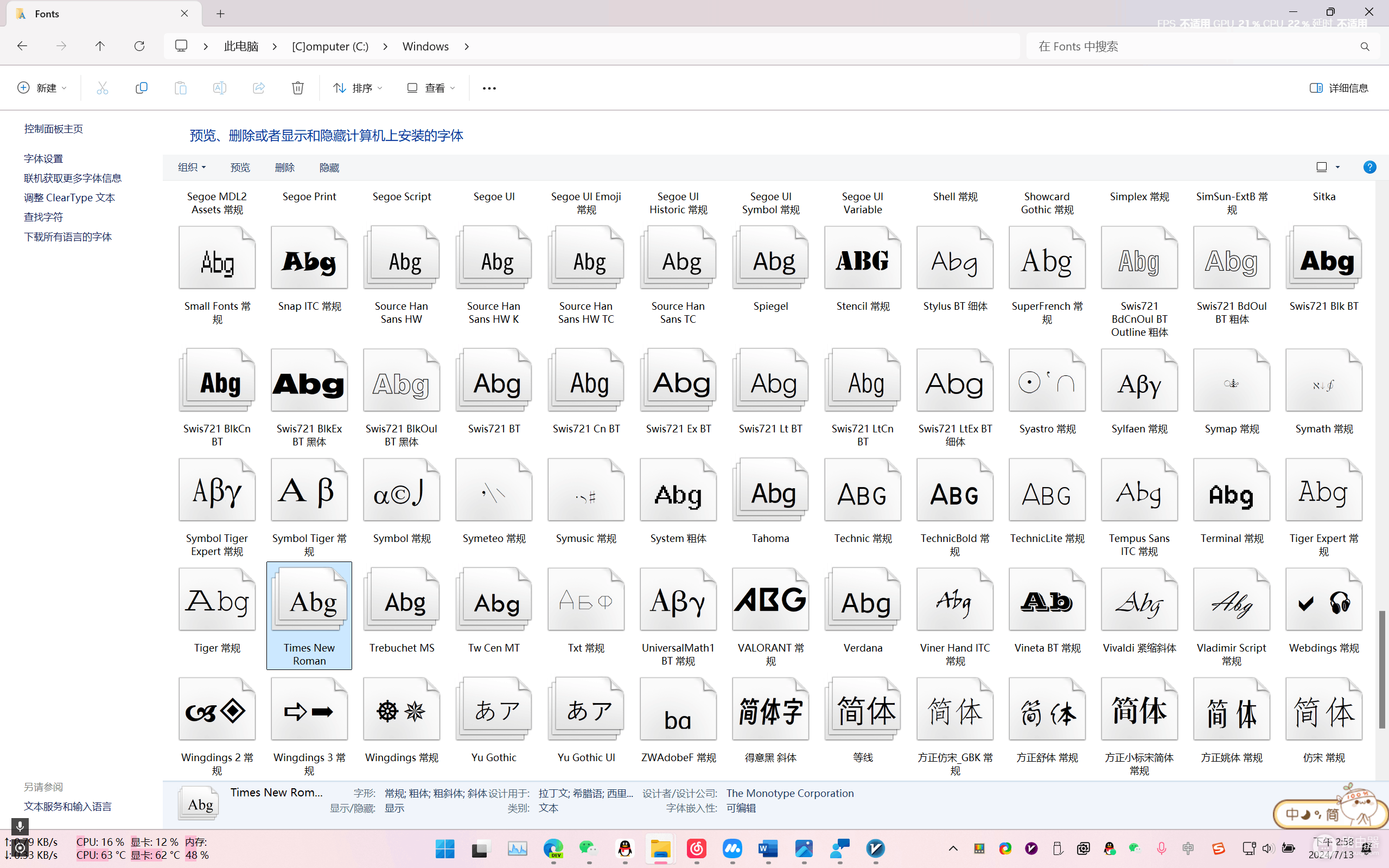
Task: Click the vertical scrollbar thumb
Action: (x=1382, y=670)
